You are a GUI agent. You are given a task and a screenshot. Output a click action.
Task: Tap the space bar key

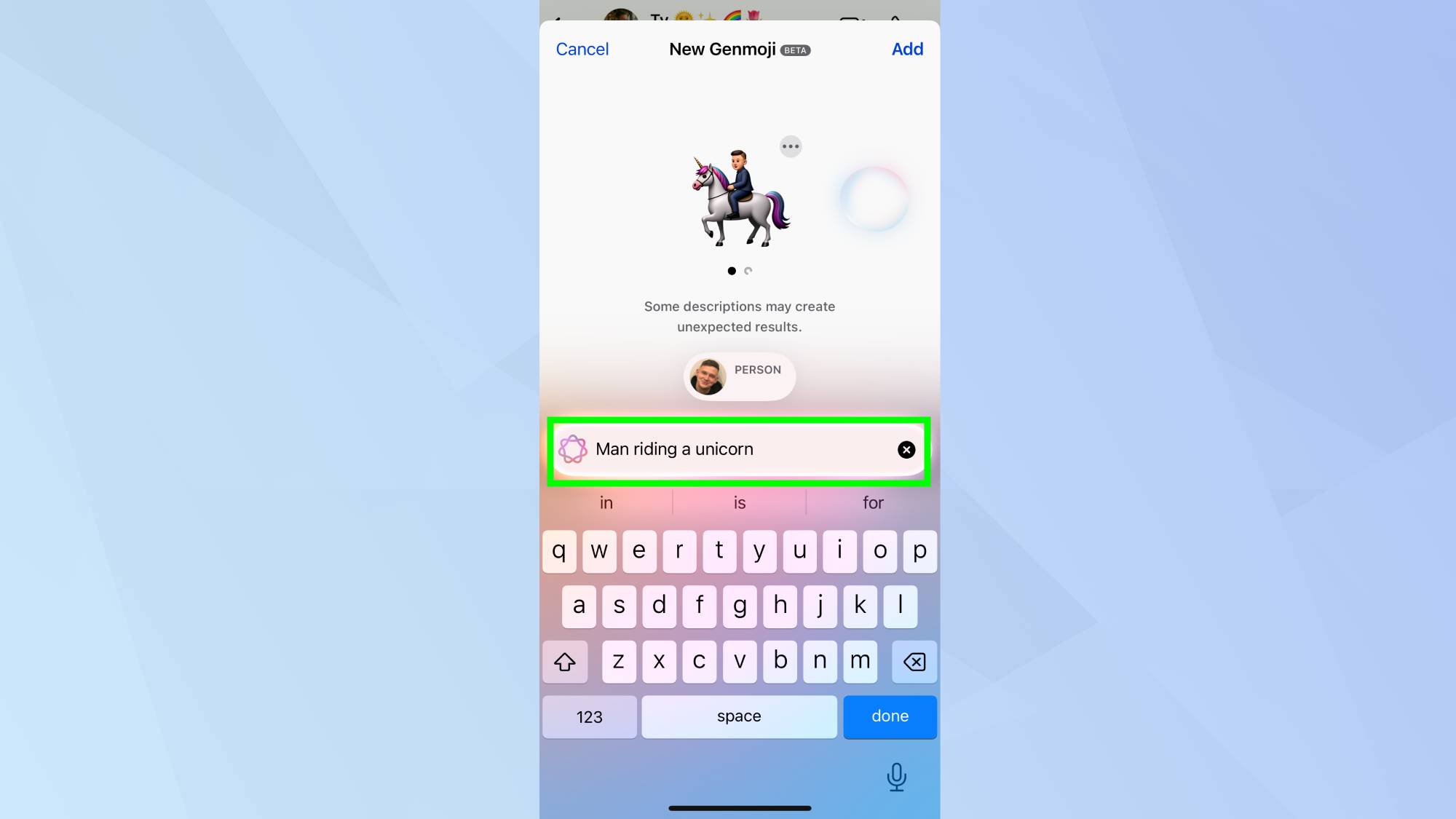click(739, 716)
